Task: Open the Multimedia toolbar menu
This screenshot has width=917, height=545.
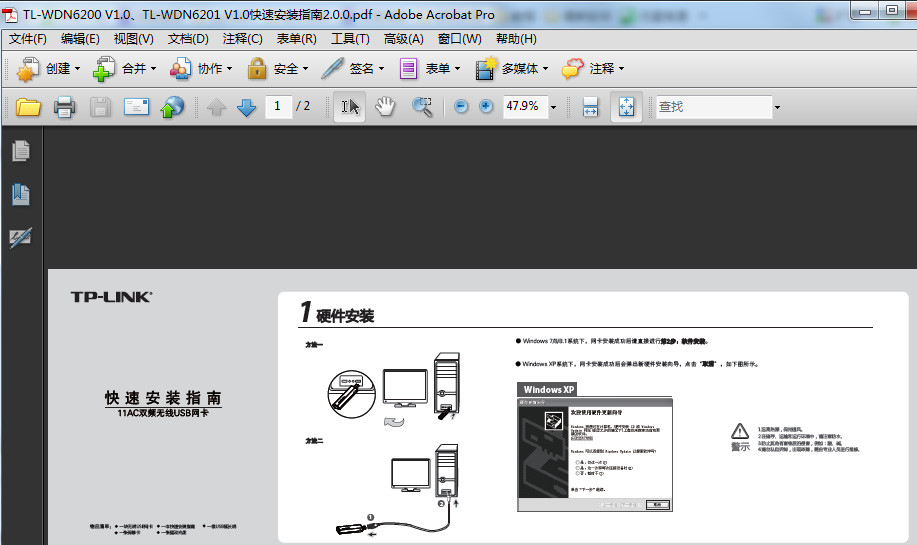Action: tap(512, 68)
